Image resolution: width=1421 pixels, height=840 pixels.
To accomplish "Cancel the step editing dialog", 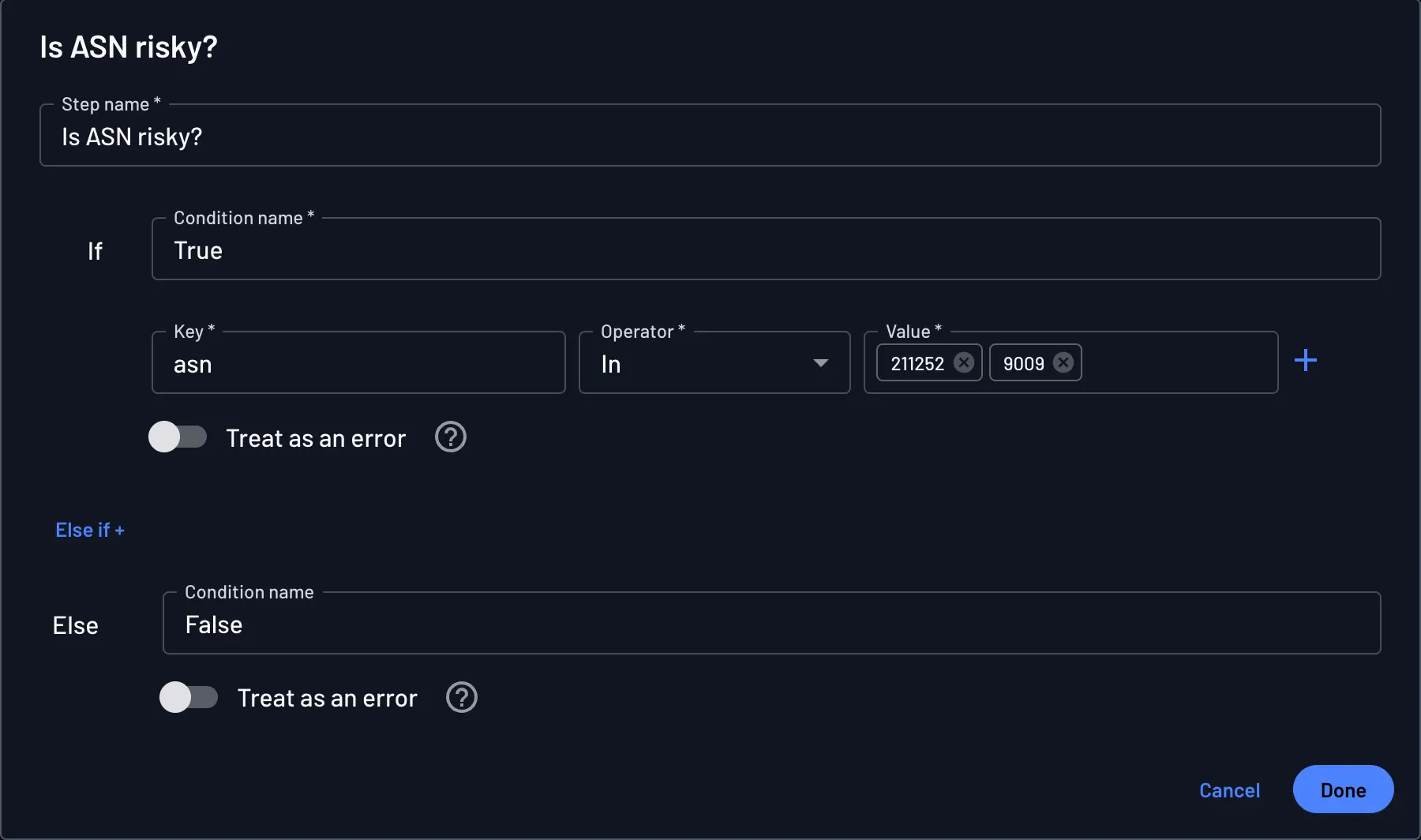I will (1229, 790).
